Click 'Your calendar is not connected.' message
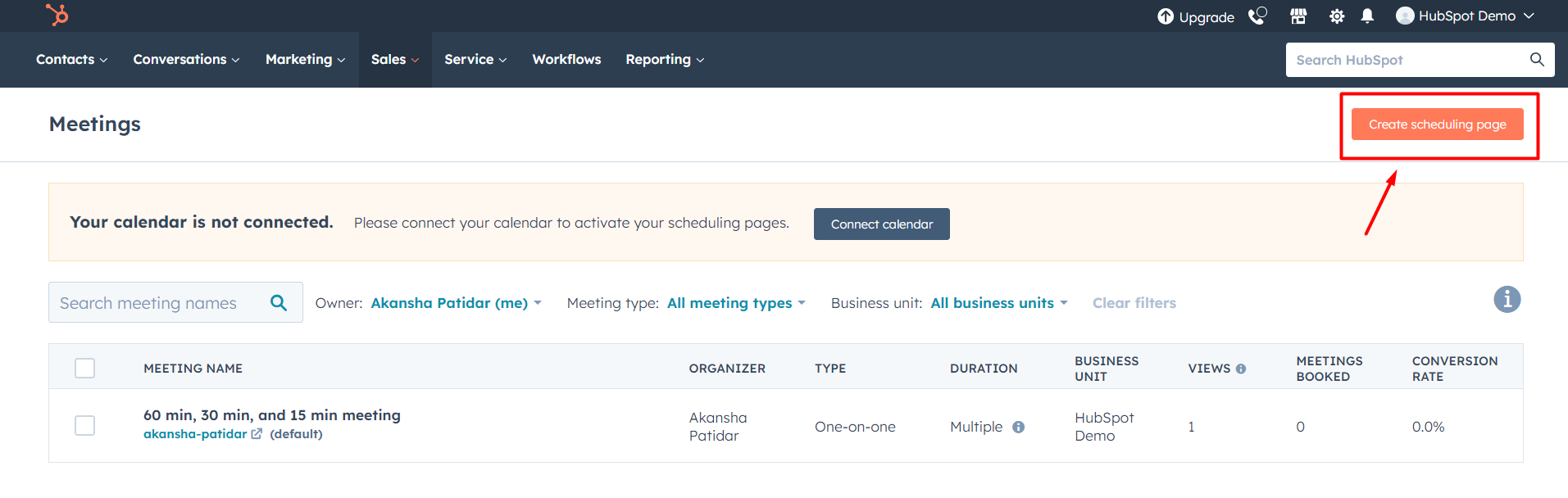This screenshot has height=498, width=1568. [202, 222]
